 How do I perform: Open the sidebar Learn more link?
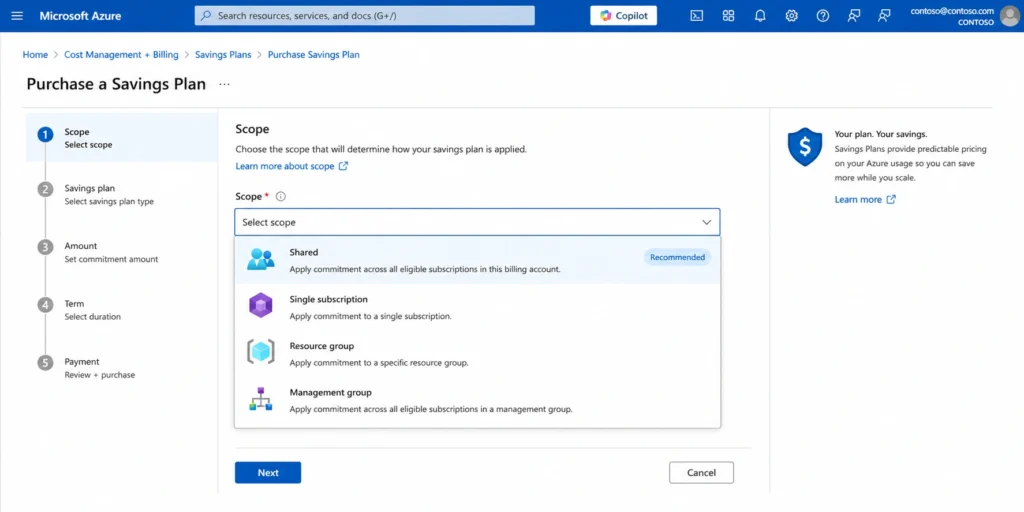click(x=865, y=200)
